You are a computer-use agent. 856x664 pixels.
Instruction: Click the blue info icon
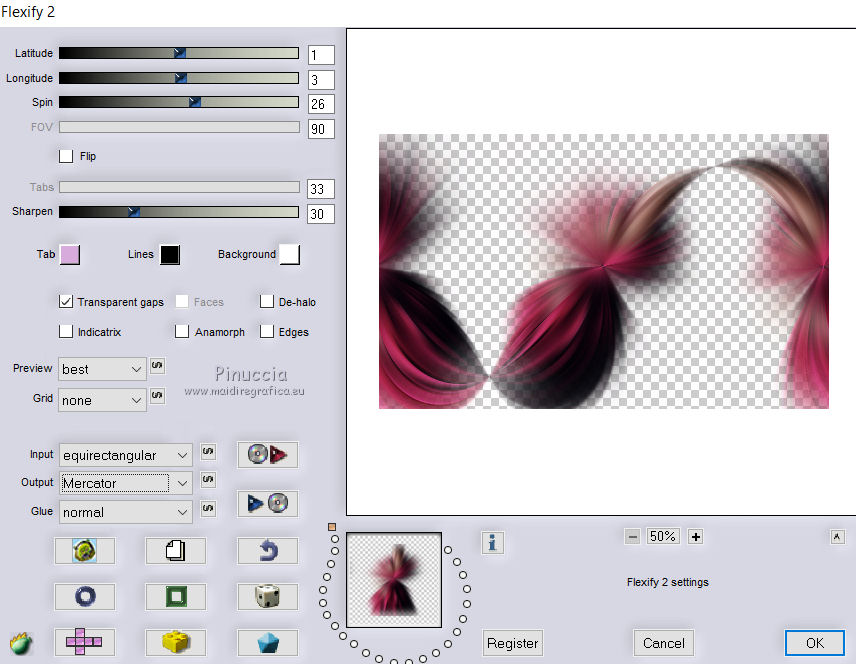coord(492,543)
